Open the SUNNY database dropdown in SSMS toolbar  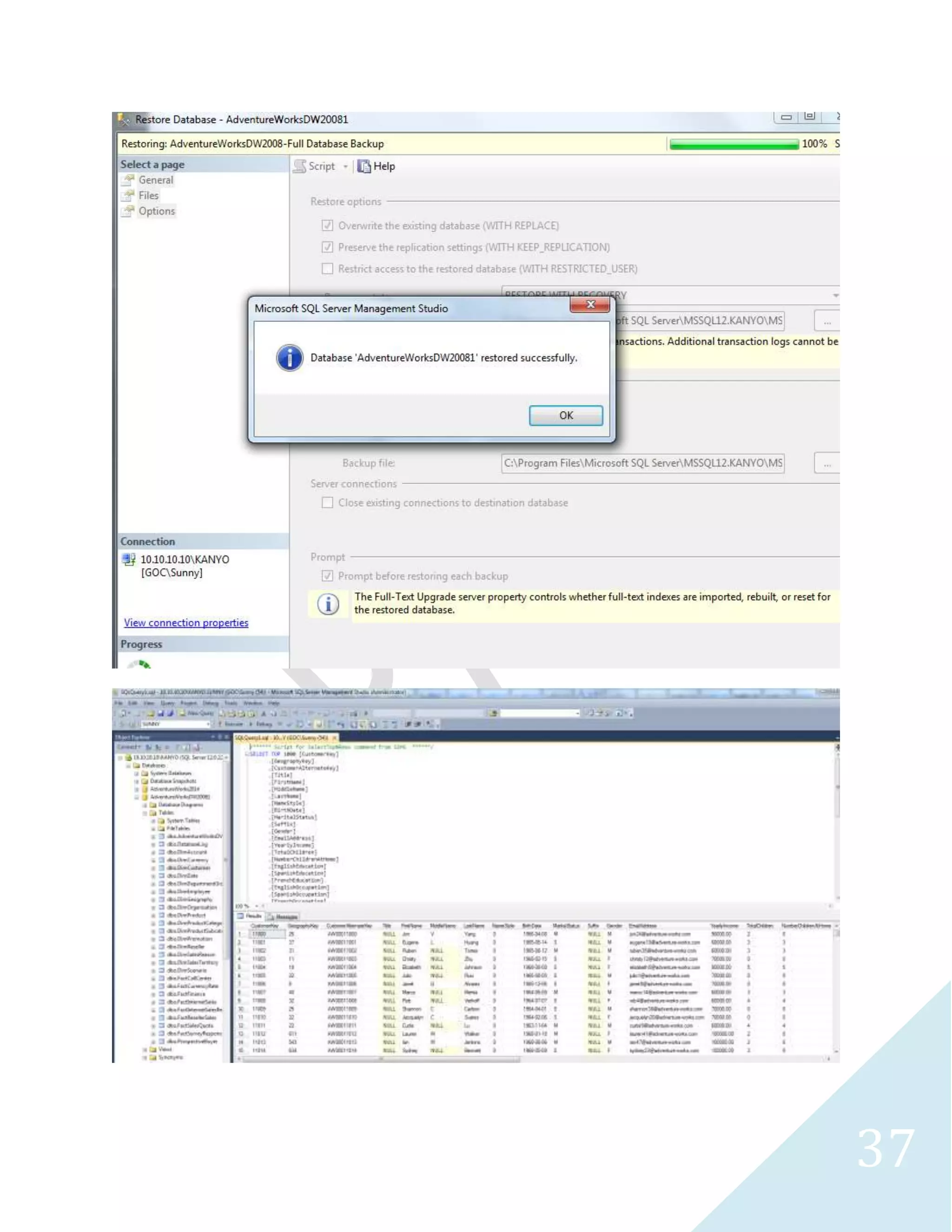tap(175, 724)
